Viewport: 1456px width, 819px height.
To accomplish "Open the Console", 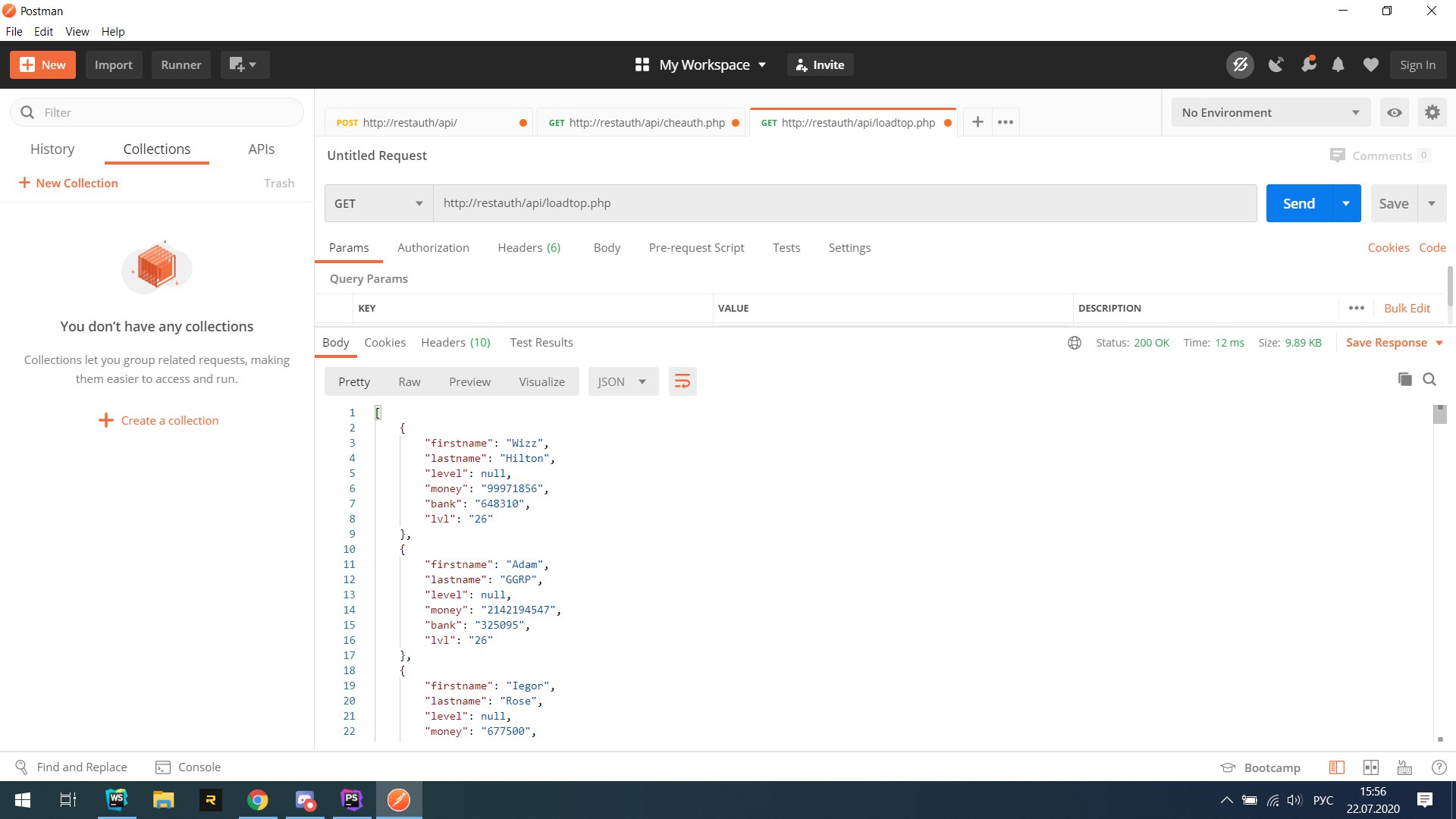I will click(188, 767).
